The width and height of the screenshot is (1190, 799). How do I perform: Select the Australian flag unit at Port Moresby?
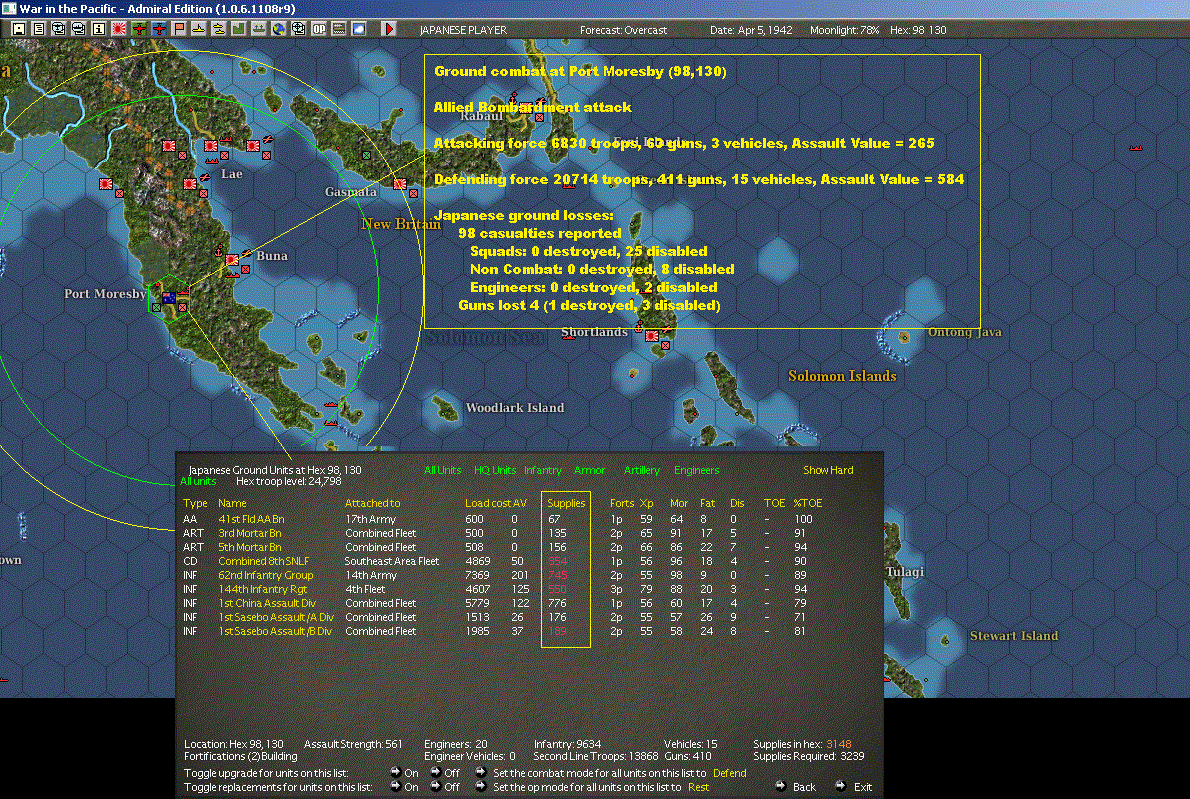(x=168, y=297)
